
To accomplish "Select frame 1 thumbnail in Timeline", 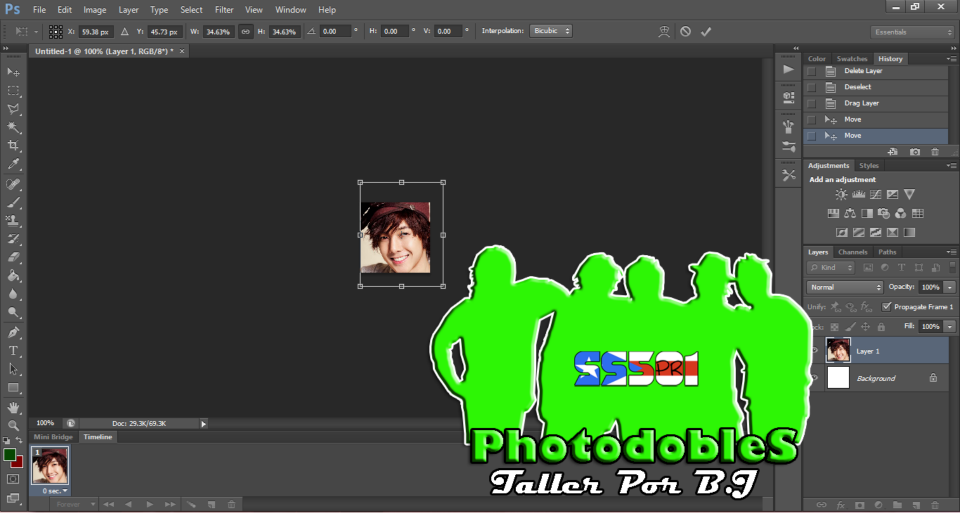I will point(50,466).
